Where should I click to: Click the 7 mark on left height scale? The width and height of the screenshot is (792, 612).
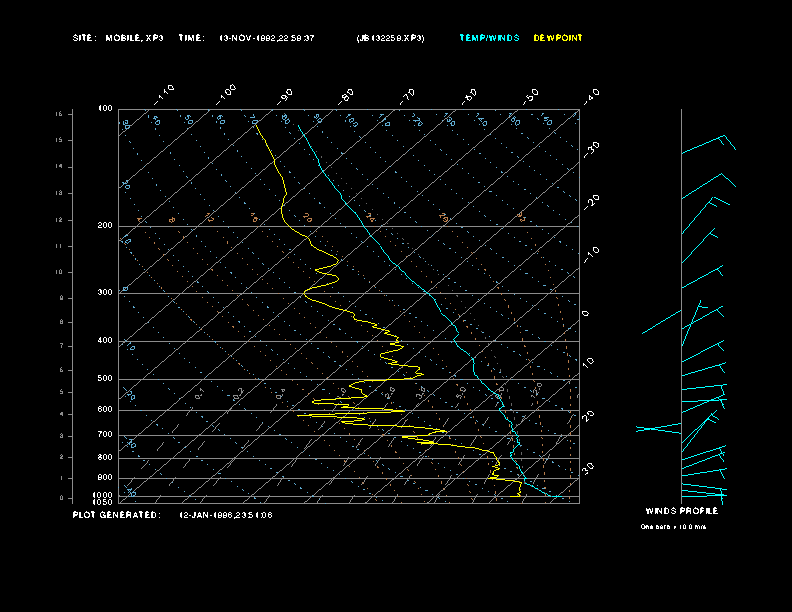coord(62,346)
